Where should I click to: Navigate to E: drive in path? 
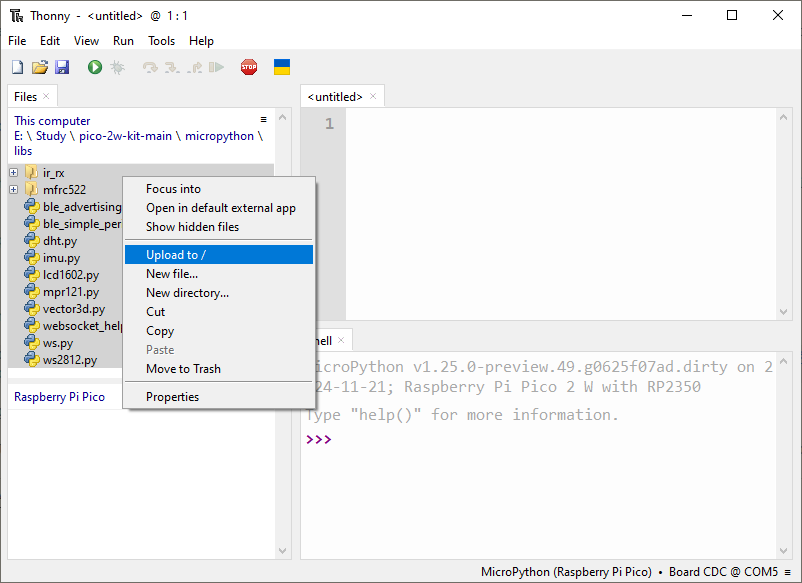[x=18, y=136]
